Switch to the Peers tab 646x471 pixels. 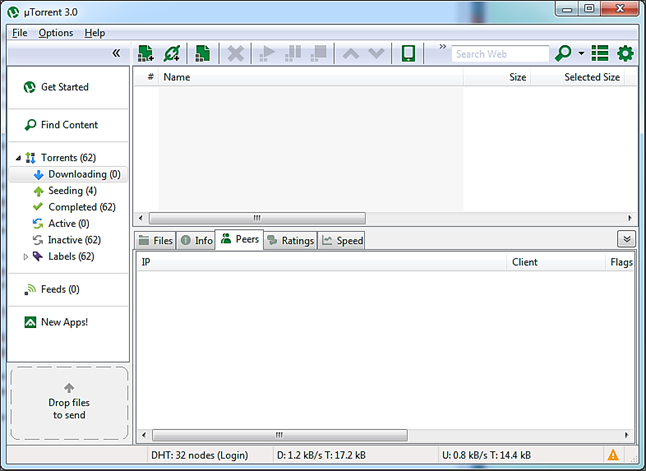tap(239, 239)
